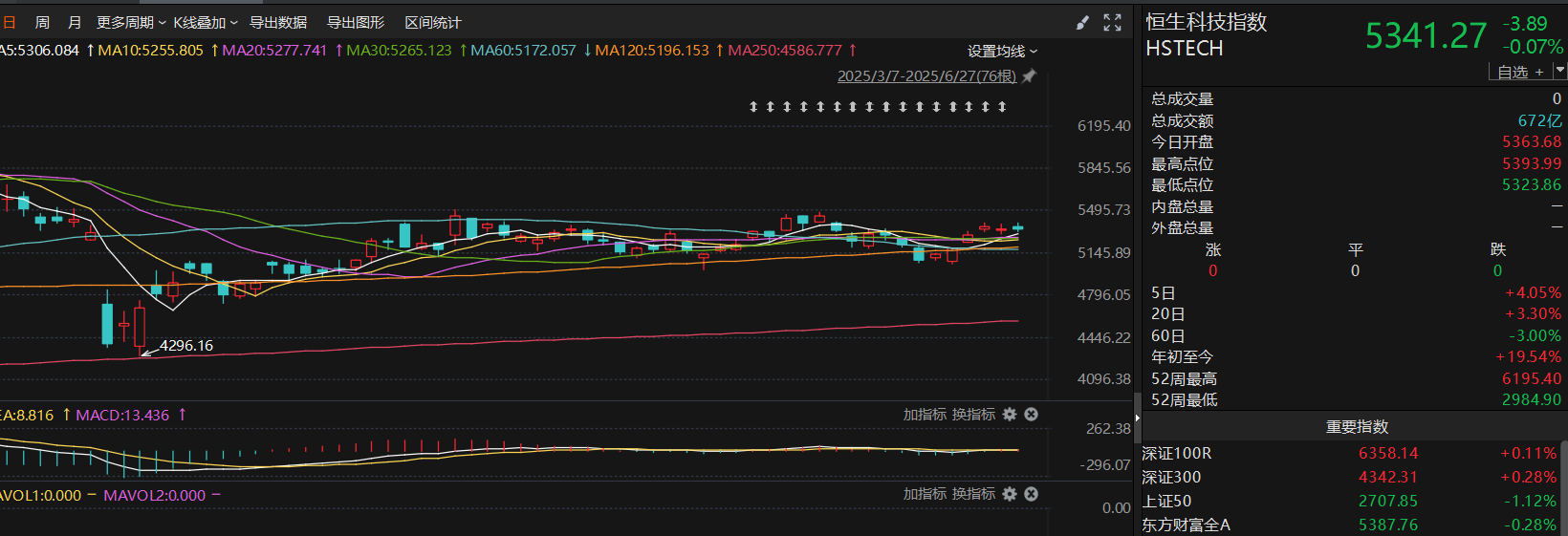Click the MA120:5196.153 moving average label

point(652,51)
